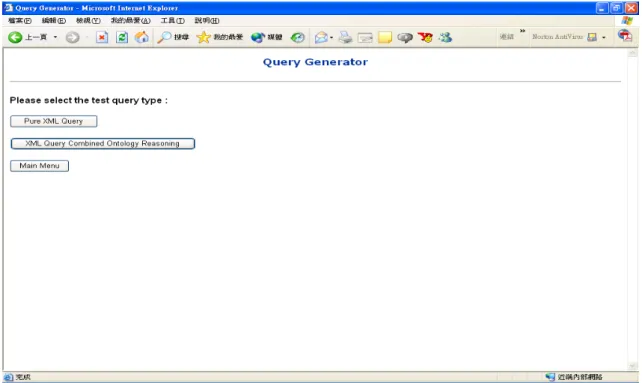
Task: Open the Help menu
Action: pyautogui.click(x=207, y=20)
